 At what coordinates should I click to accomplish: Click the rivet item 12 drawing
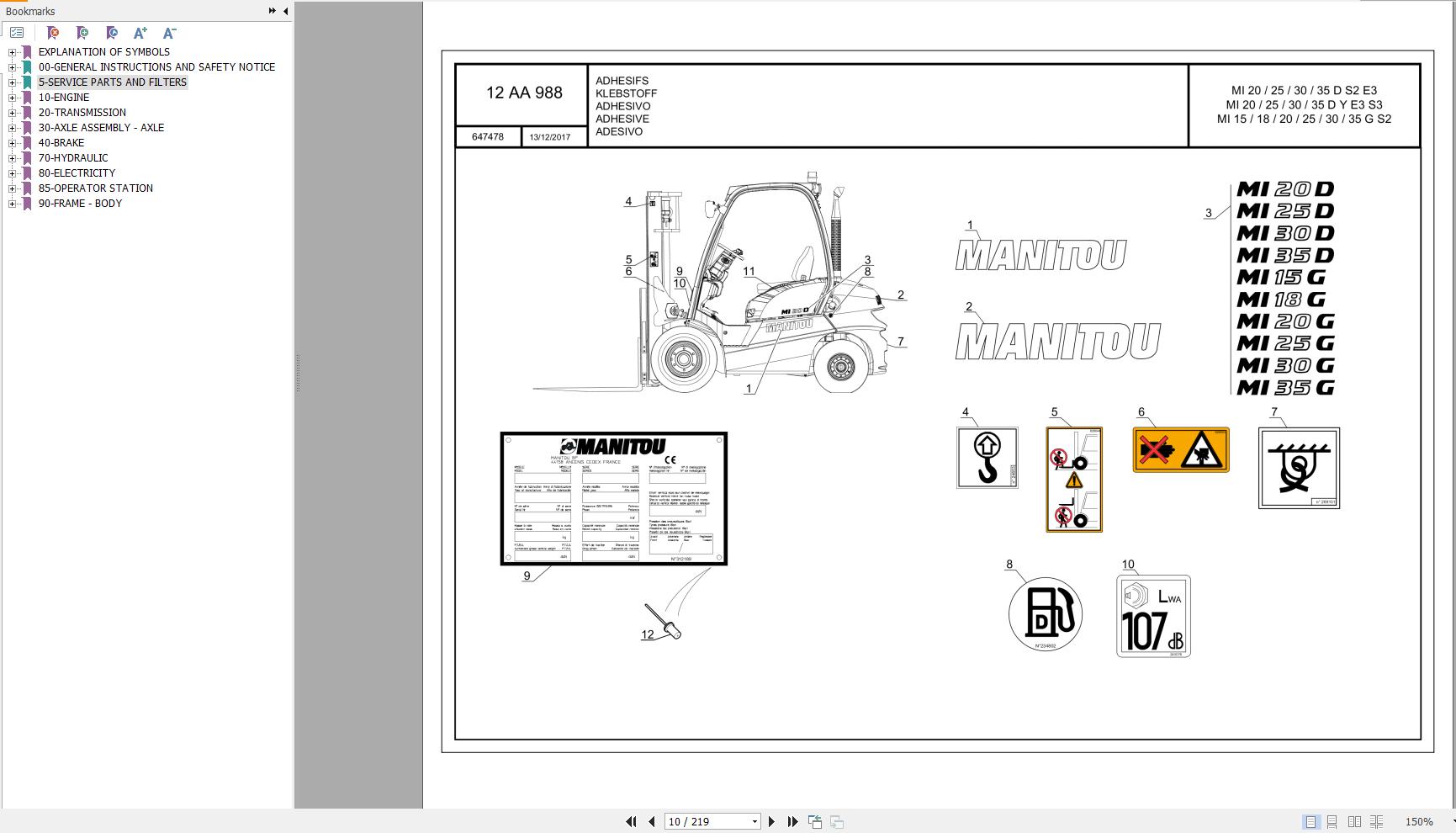(x=663, y=621)
